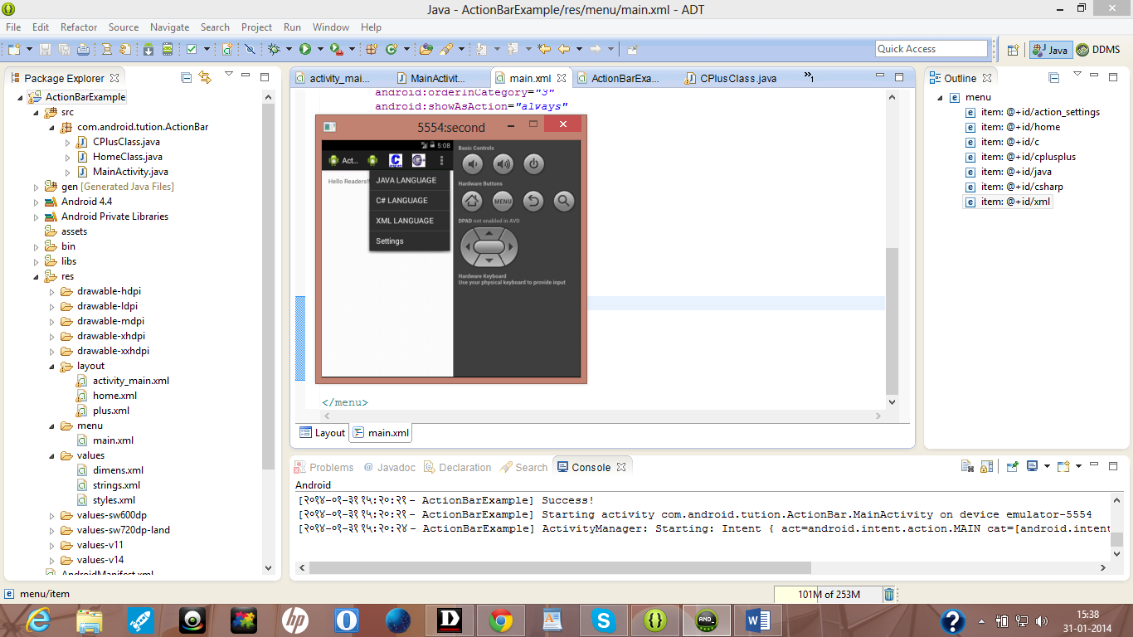Toggle Link with Editor in Package Explorer
The height and width of the screenshot is (637, 1133).
click(205, 77)
